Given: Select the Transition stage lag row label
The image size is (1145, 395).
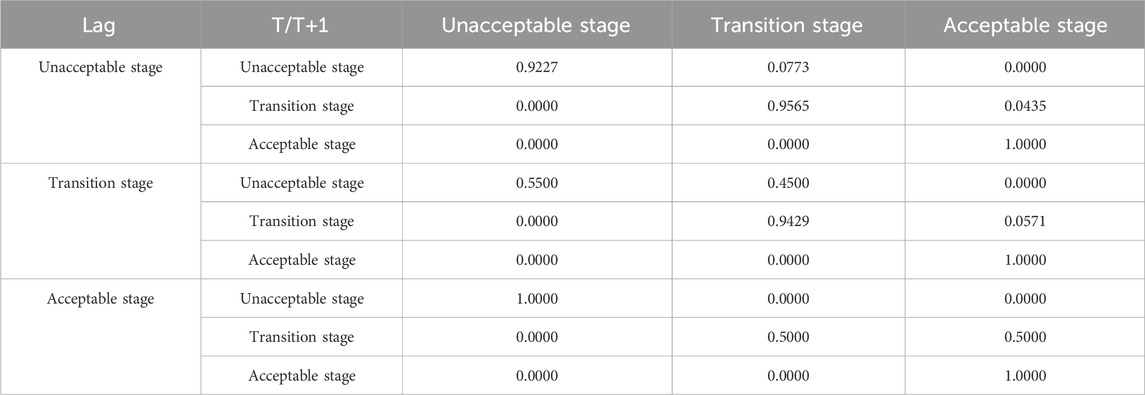Looking at the screenshot, I should coord(101,183).
